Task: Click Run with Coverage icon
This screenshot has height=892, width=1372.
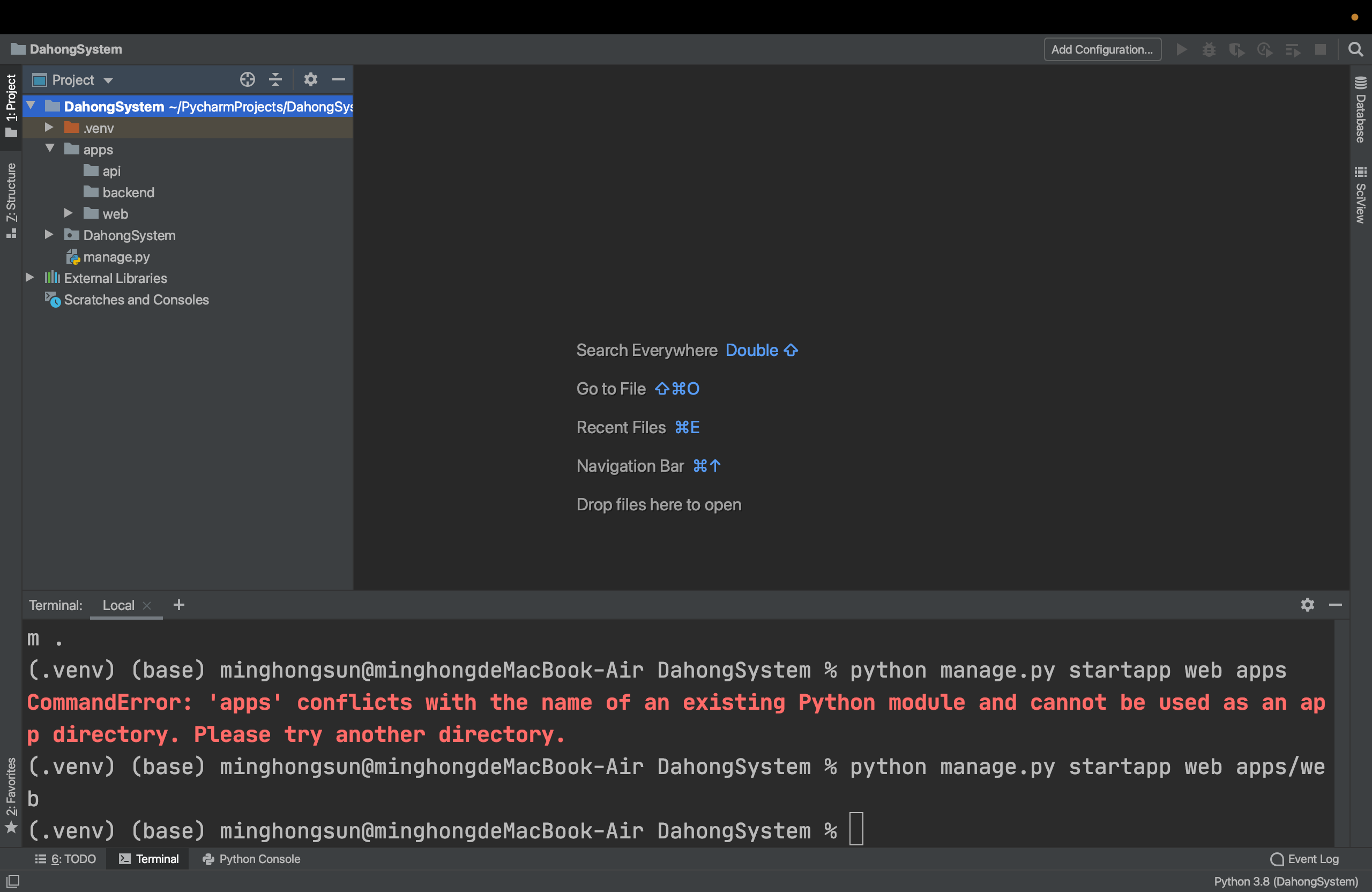Action: pyautogui.click(x=1236, y=50)
